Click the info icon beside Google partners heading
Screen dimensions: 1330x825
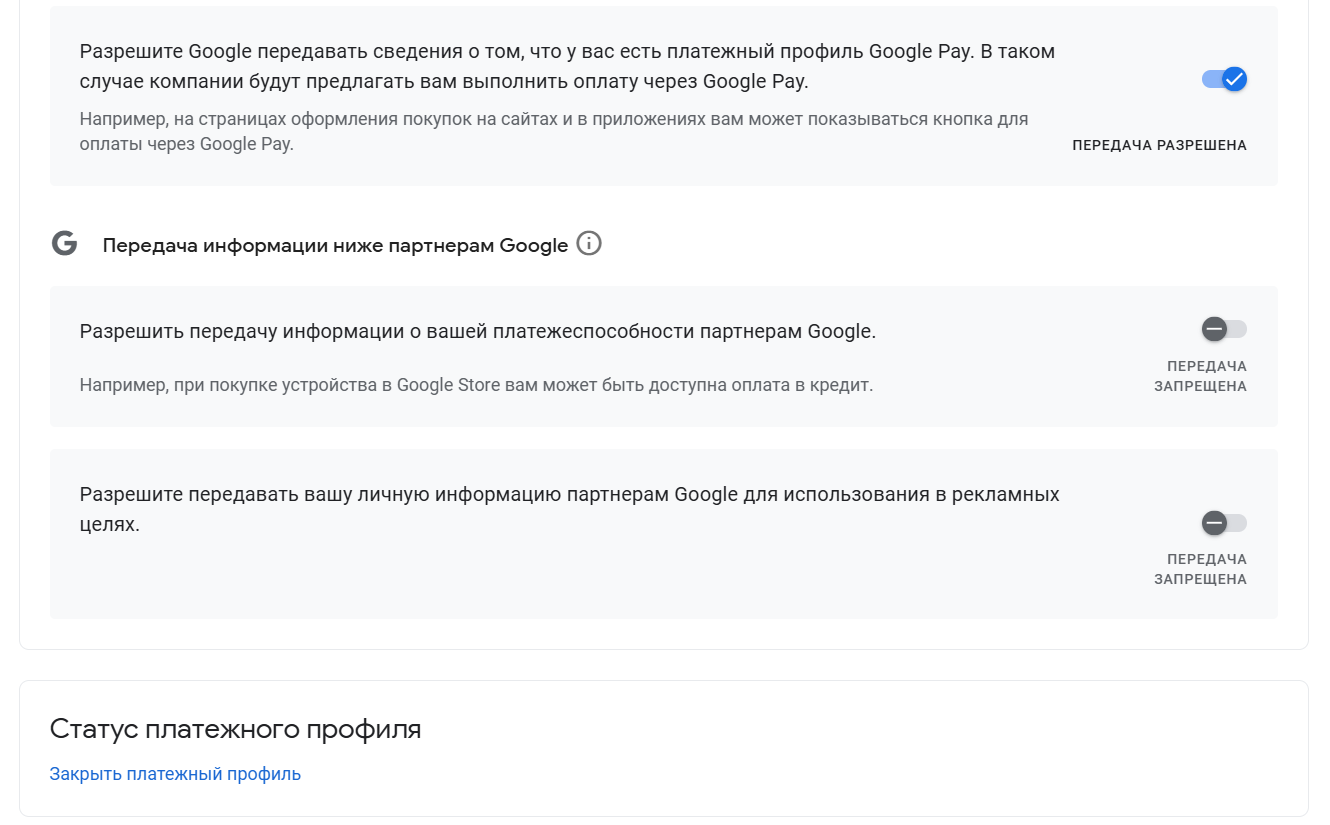pyautogui.click(x=589, y=244)
